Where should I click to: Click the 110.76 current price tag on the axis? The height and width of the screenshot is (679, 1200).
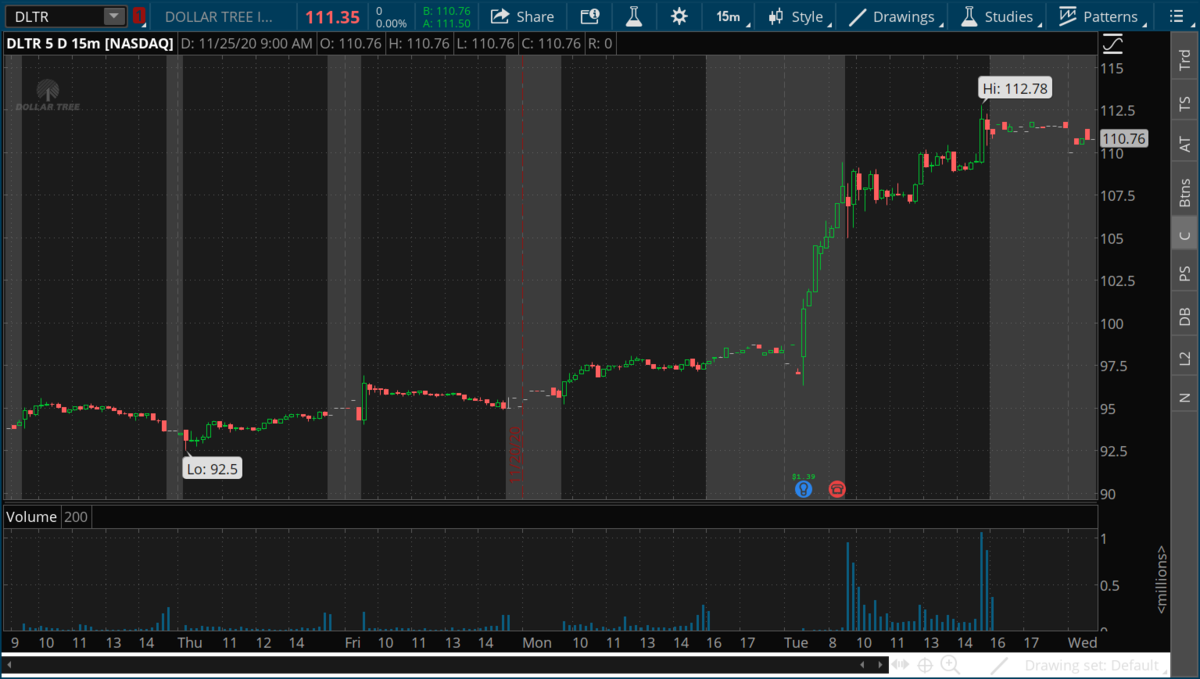click(1123, 139)
